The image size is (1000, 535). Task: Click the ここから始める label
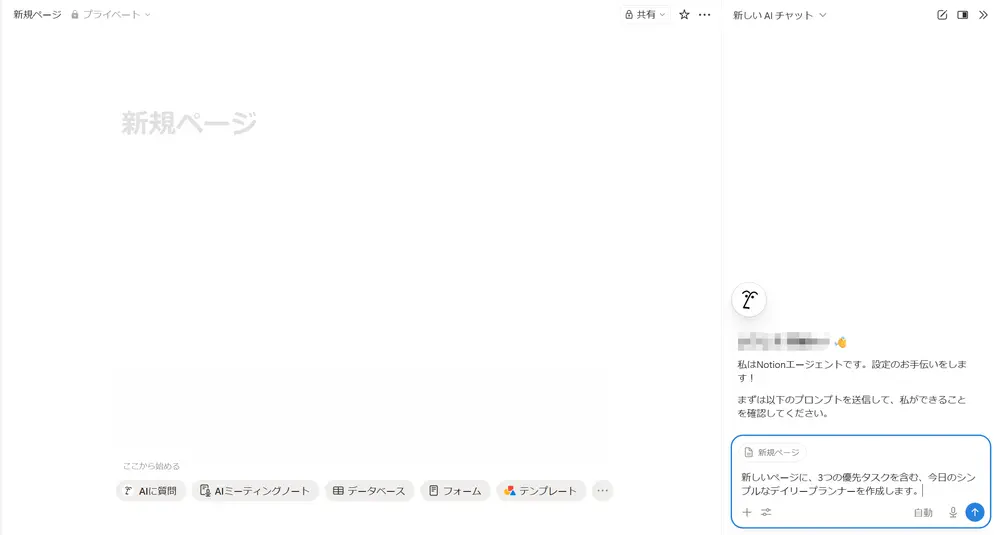151,466
